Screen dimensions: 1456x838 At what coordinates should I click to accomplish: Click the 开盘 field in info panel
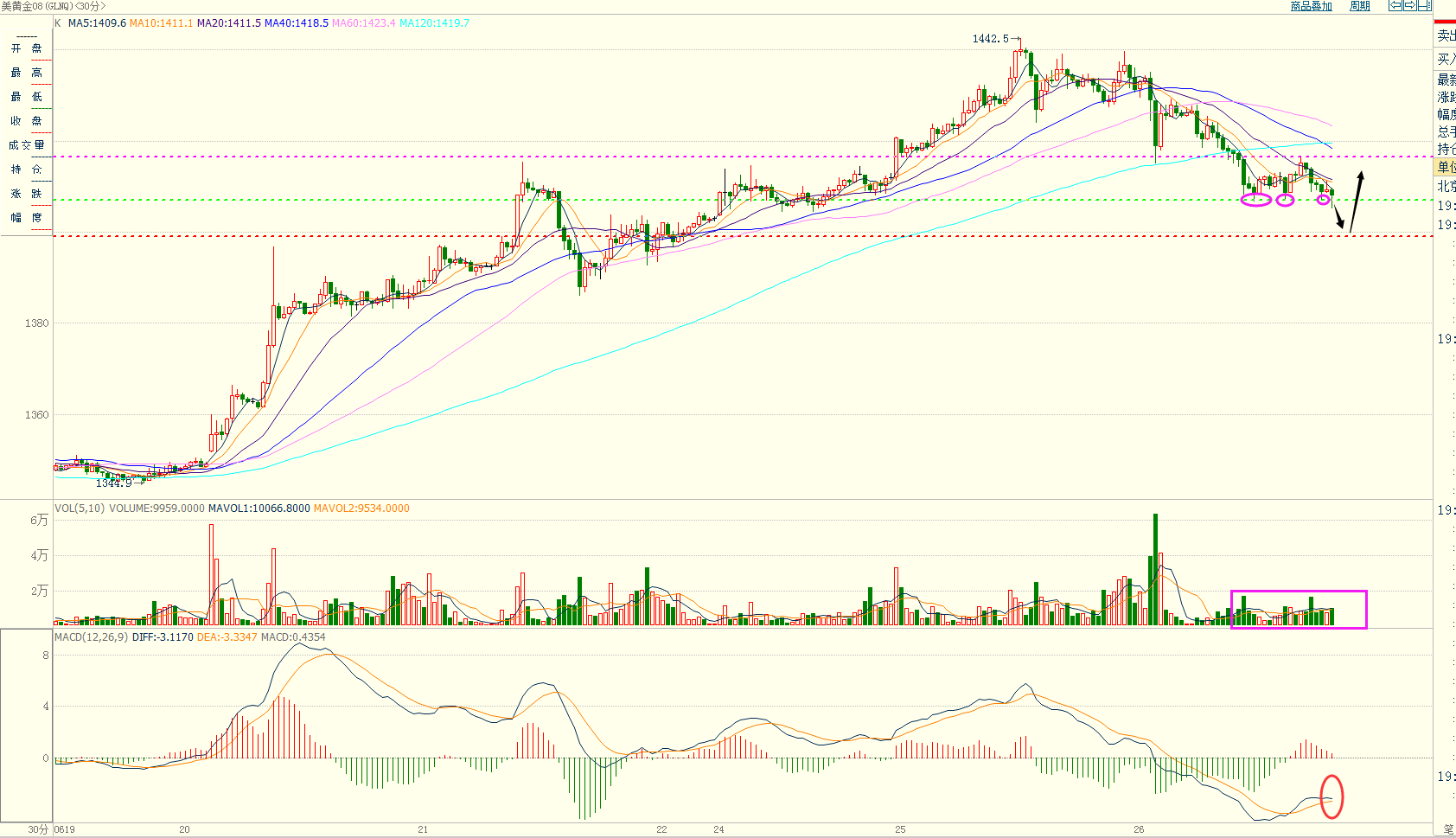[26, 48]
